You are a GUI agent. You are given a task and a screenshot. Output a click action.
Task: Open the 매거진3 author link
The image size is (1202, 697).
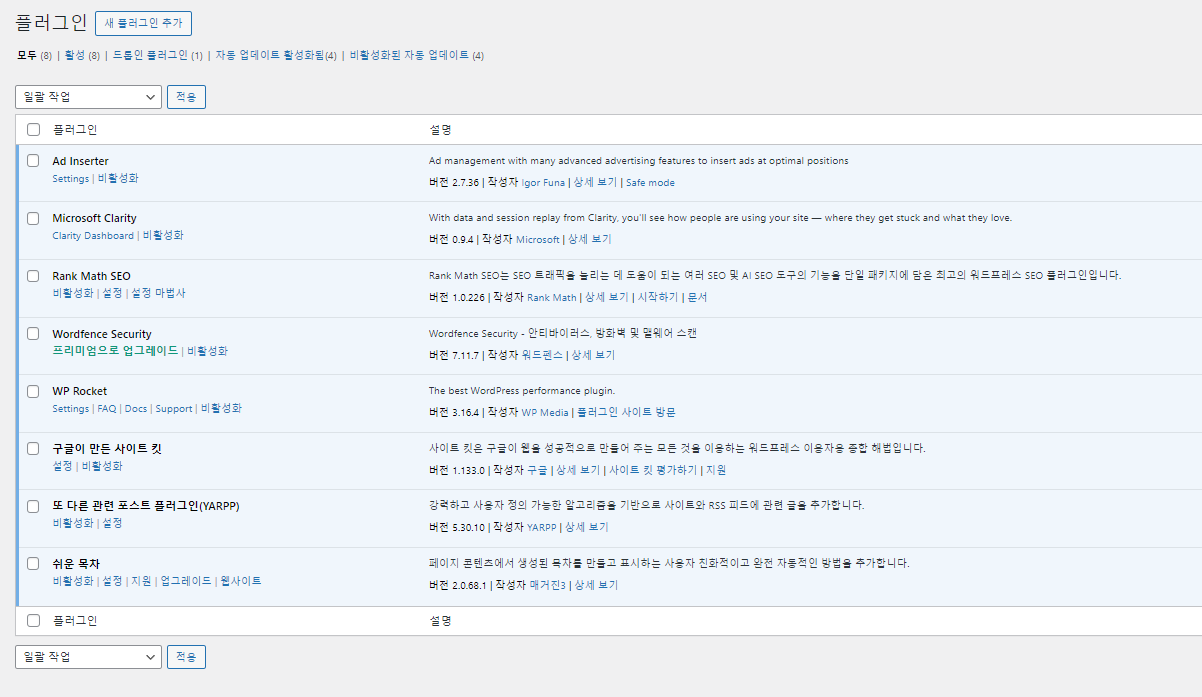[x=547, y=585]
